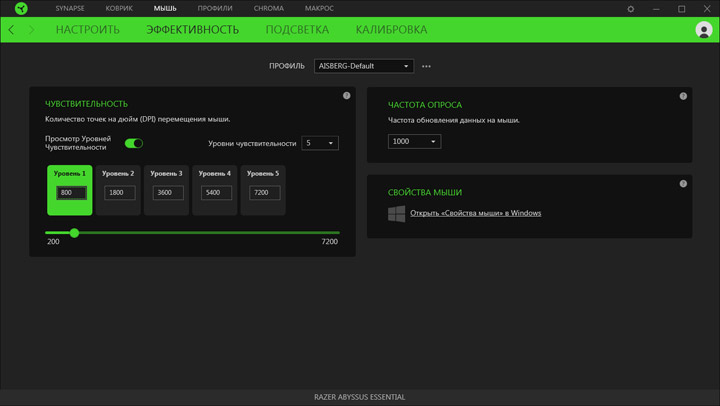
Task: Click the Уровень 5 DPI field 7200
Action: [264, 192]
